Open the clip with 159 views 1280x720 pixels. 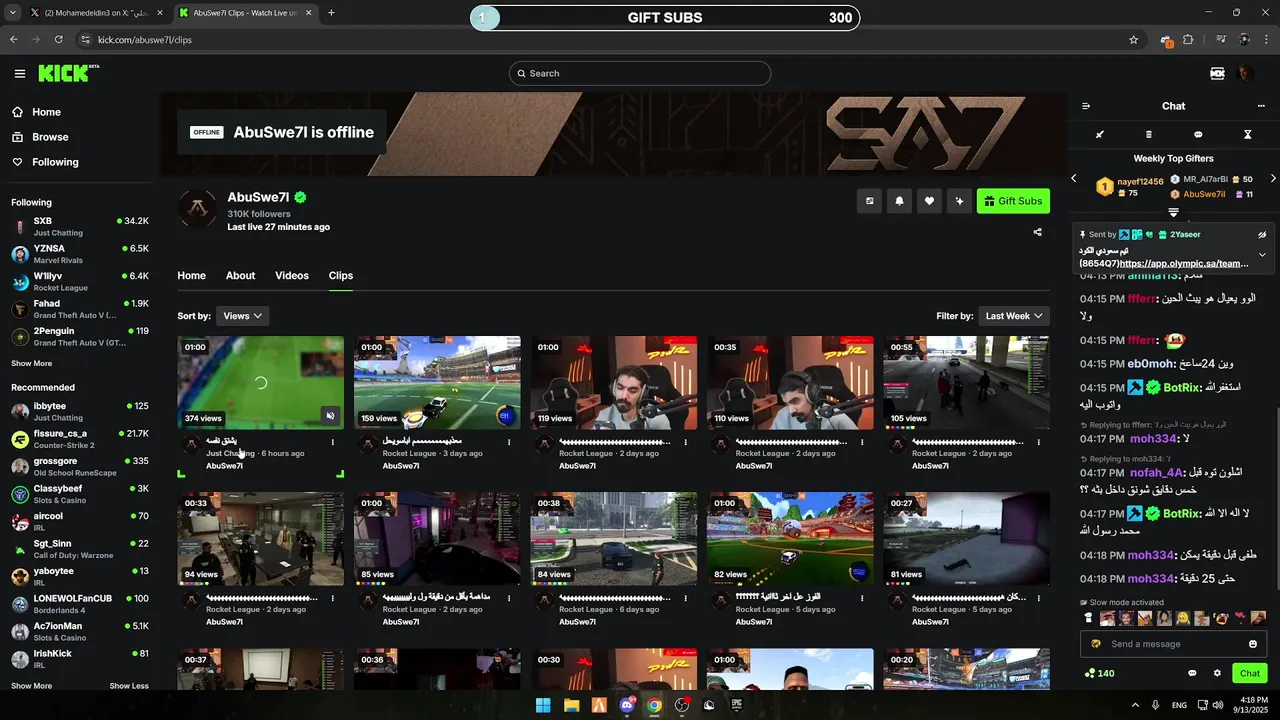437,383
